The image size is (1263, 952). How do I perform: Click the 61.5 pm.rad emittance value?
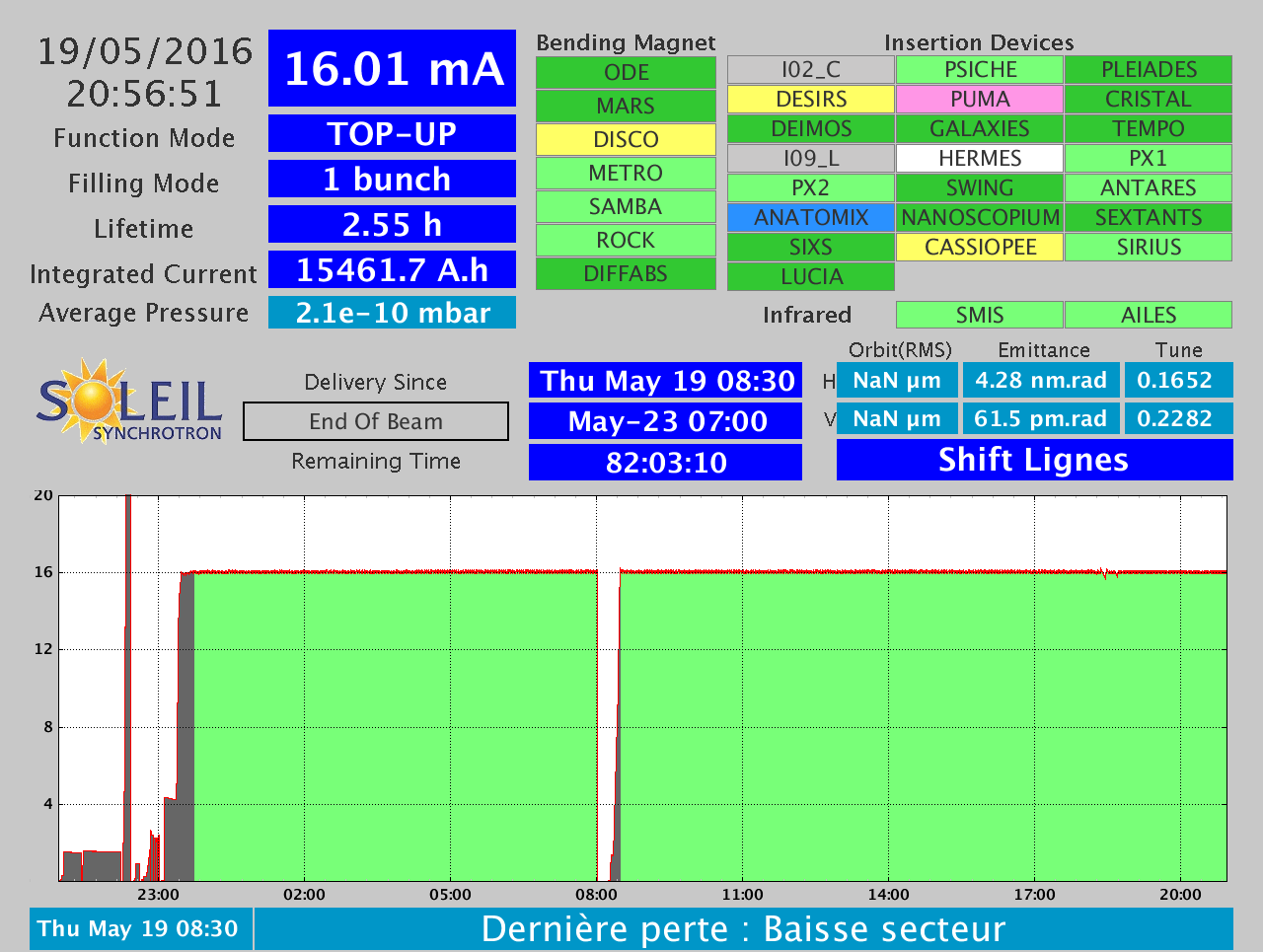pyautogui.click(x=1041, y=418)
